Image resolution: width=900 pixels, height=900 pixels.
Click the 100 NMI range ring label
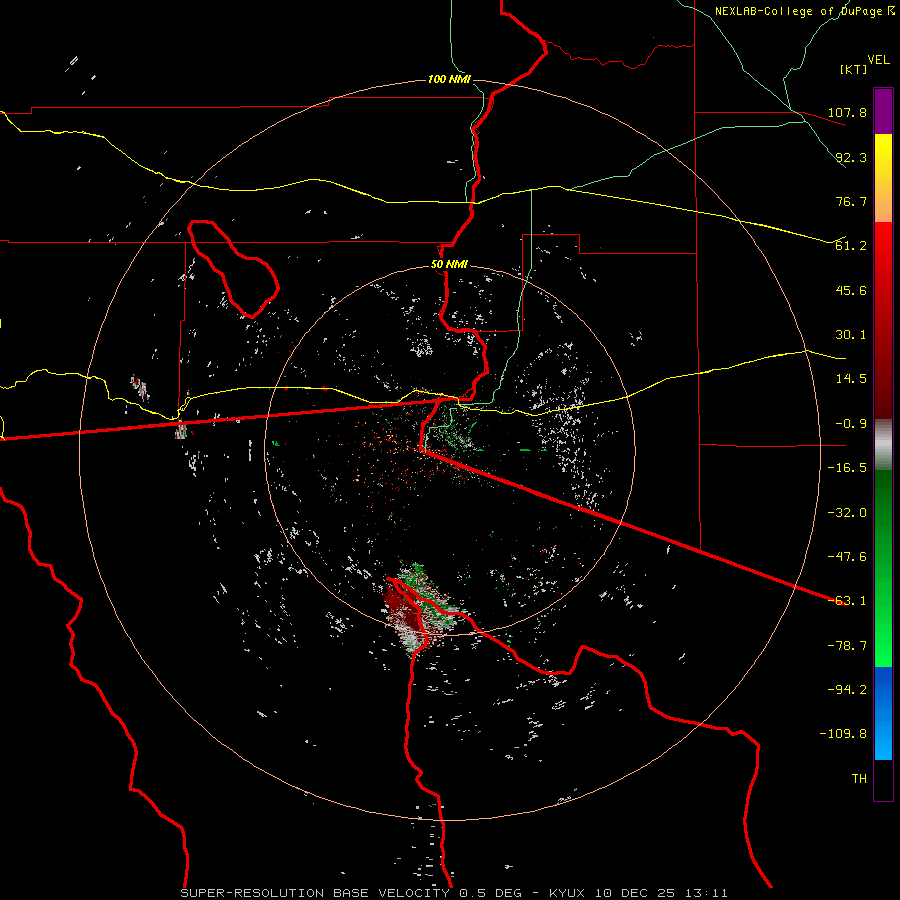coord(449,79)
